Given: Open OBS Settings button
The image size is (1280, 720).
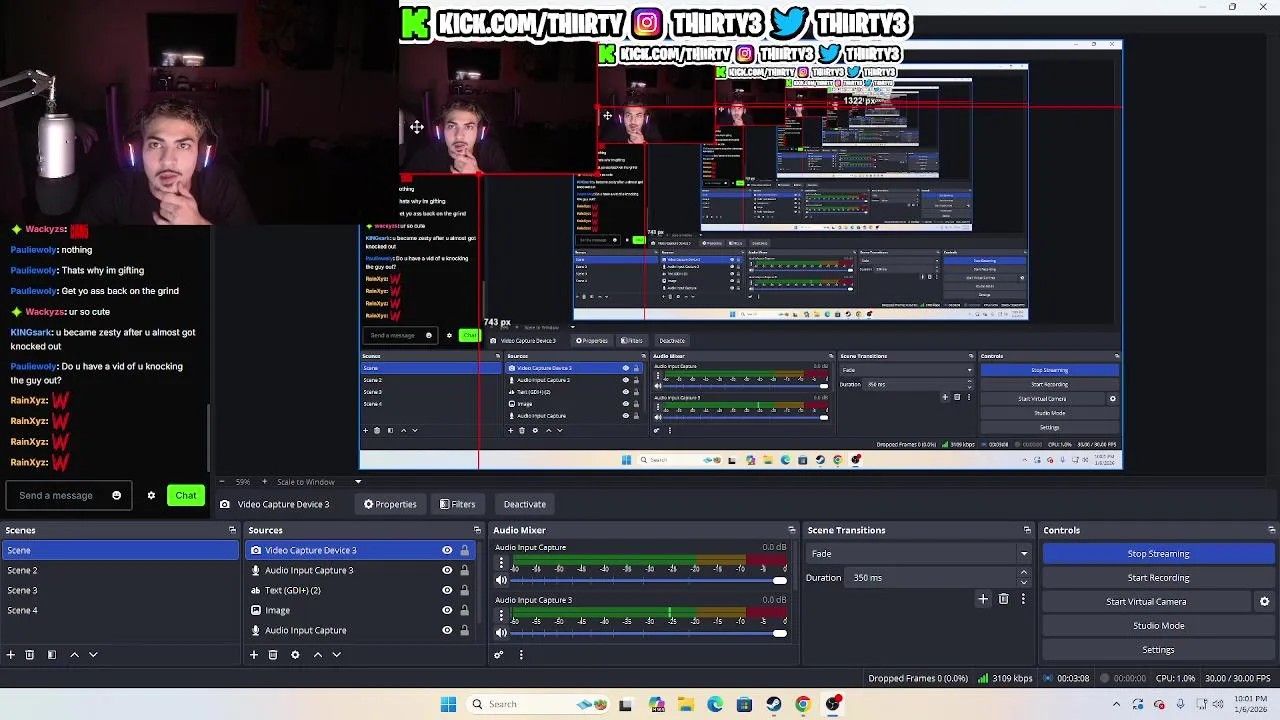Looking at the screenshot, I should pyautogui.click(x=1158, y=649).
